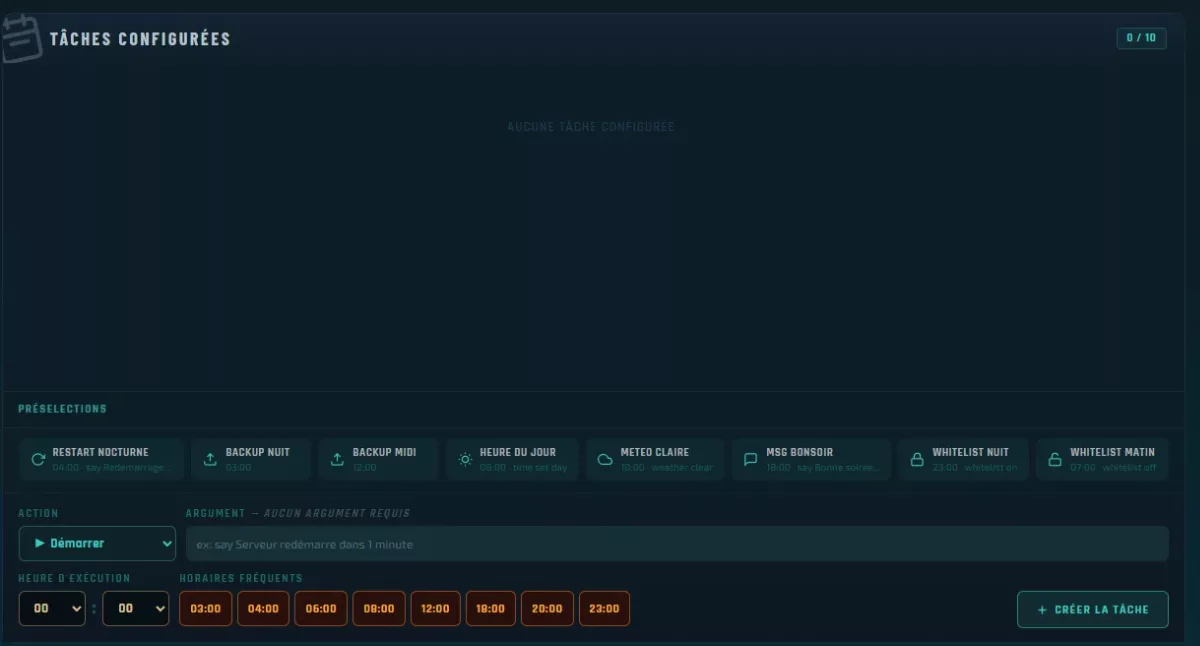Click the Créer la tâche button
The height and width of the screenshot is (646, 1200).
(x=1093, y=609)
